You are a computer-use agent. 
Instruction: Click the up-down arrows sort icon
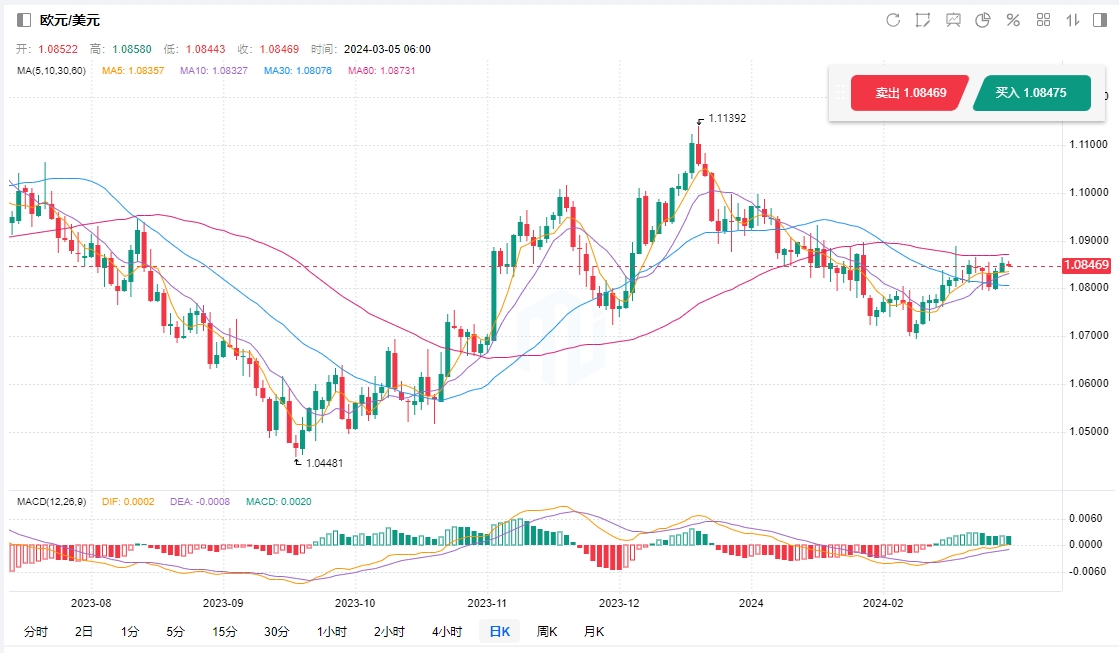coord(1073,20)
